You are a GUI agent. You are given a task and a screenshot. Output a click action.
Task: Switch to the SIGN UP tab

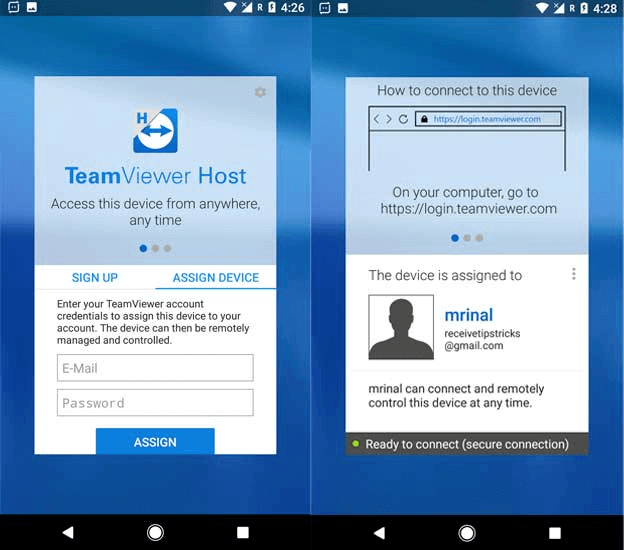pos(95,277)
